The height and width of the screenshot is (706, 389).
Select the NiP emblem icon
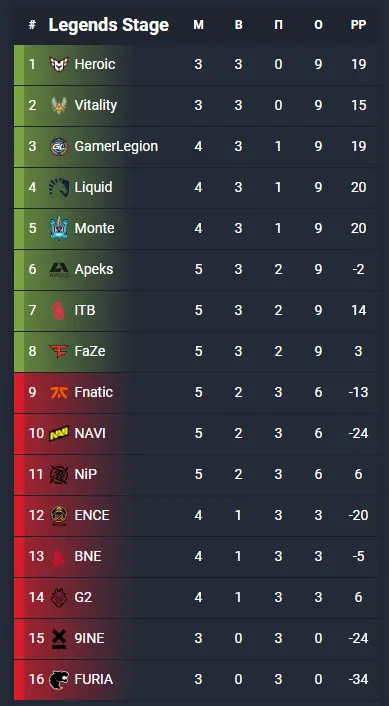(x=59, y=474)
